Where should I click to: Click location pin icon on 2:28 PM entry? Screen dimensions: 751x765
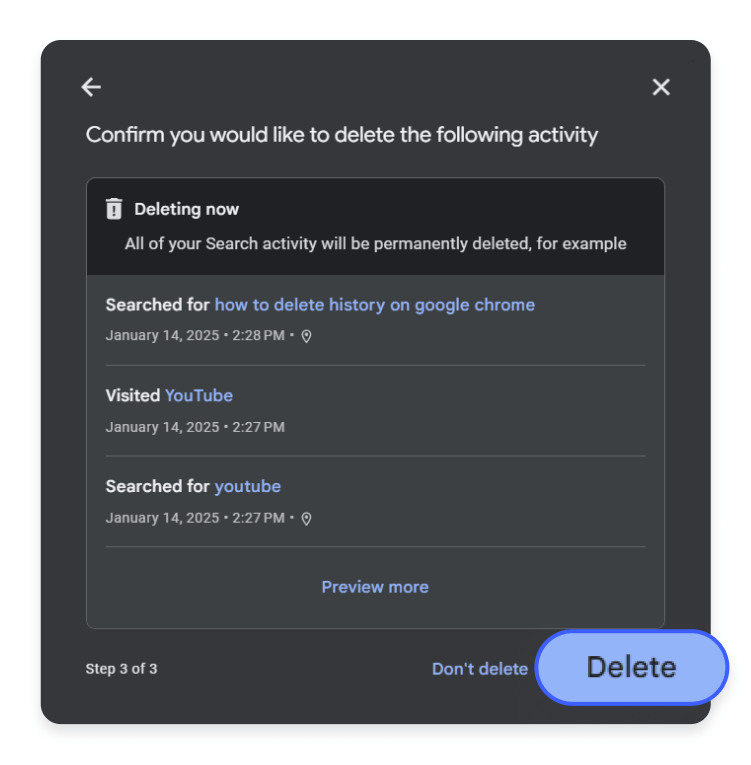click(306, 336)
